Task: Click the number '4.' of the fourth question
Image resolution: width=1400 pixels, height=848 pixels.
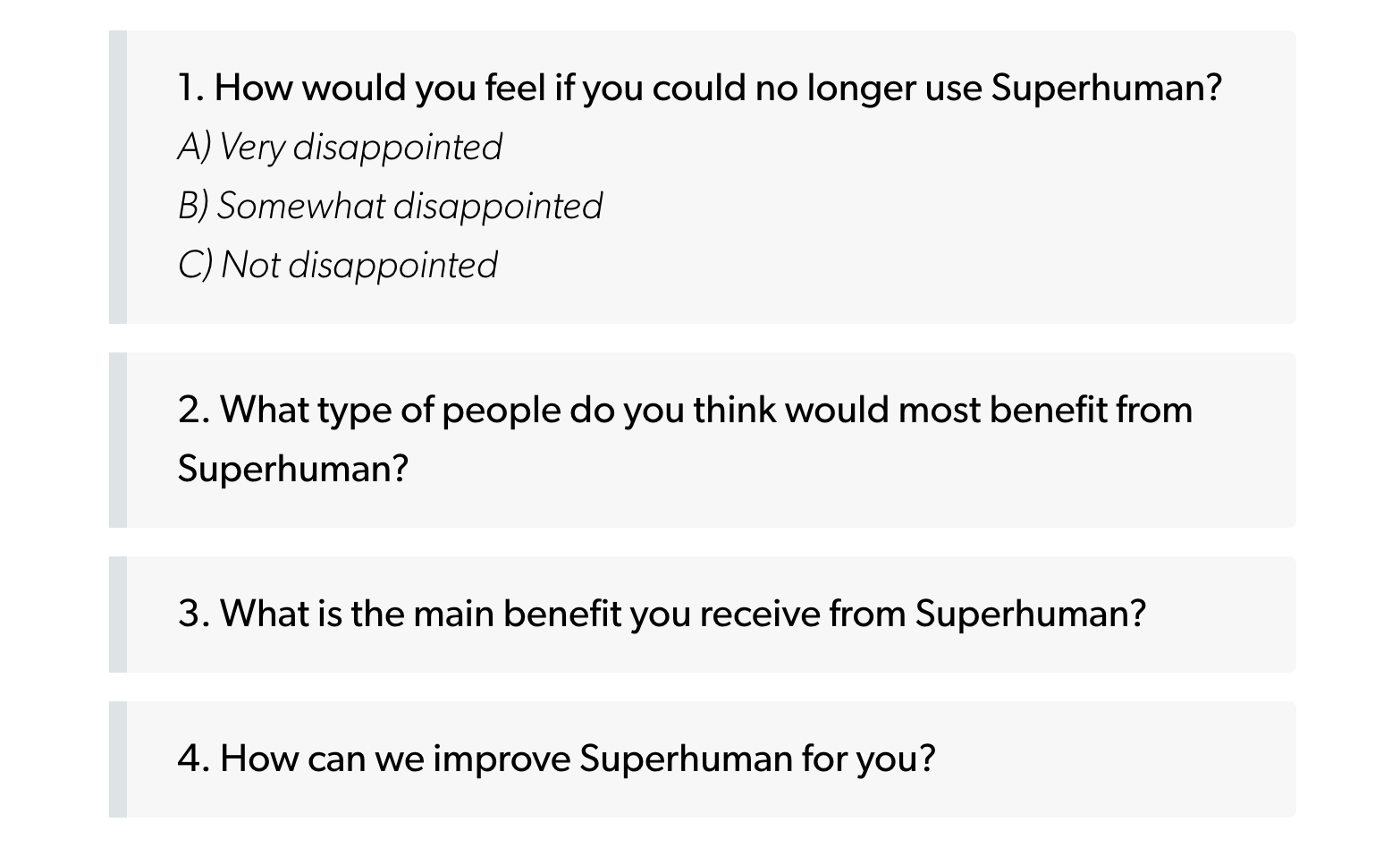Action: point(194,759)
